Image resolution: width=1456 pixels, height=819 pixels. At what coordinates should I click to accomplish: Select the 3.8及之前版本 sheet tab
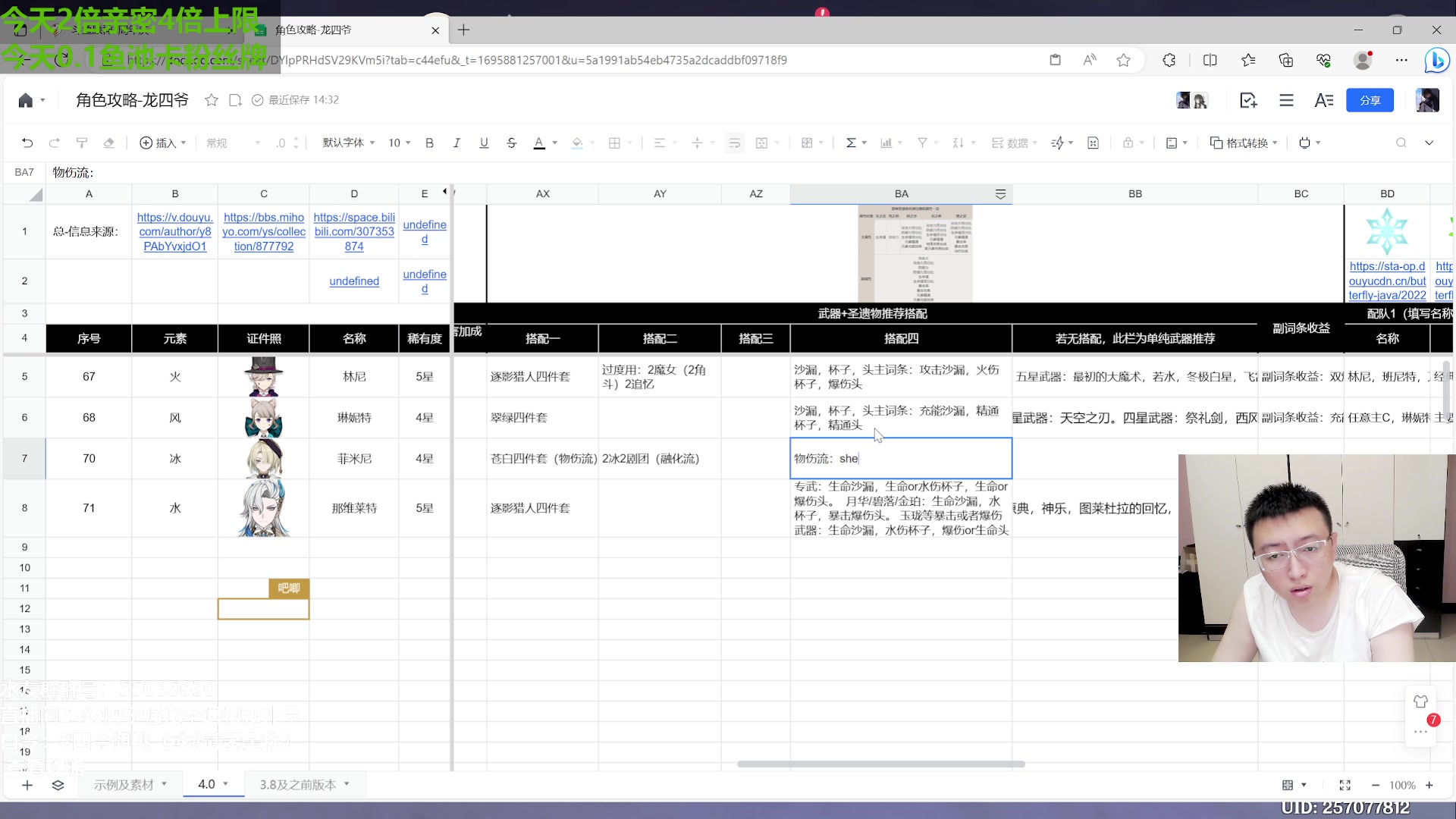pyautogui.click(x=300, y=784)
